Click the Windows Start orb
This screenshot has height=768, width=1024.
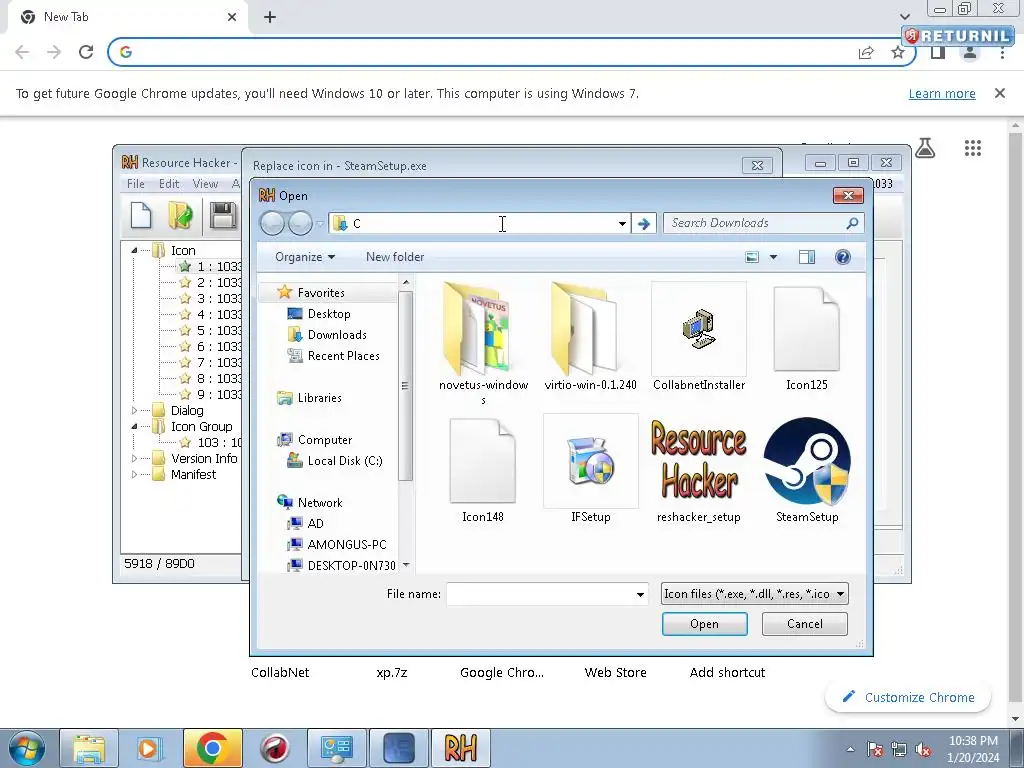pyautogui.click(x=26, y=748)
